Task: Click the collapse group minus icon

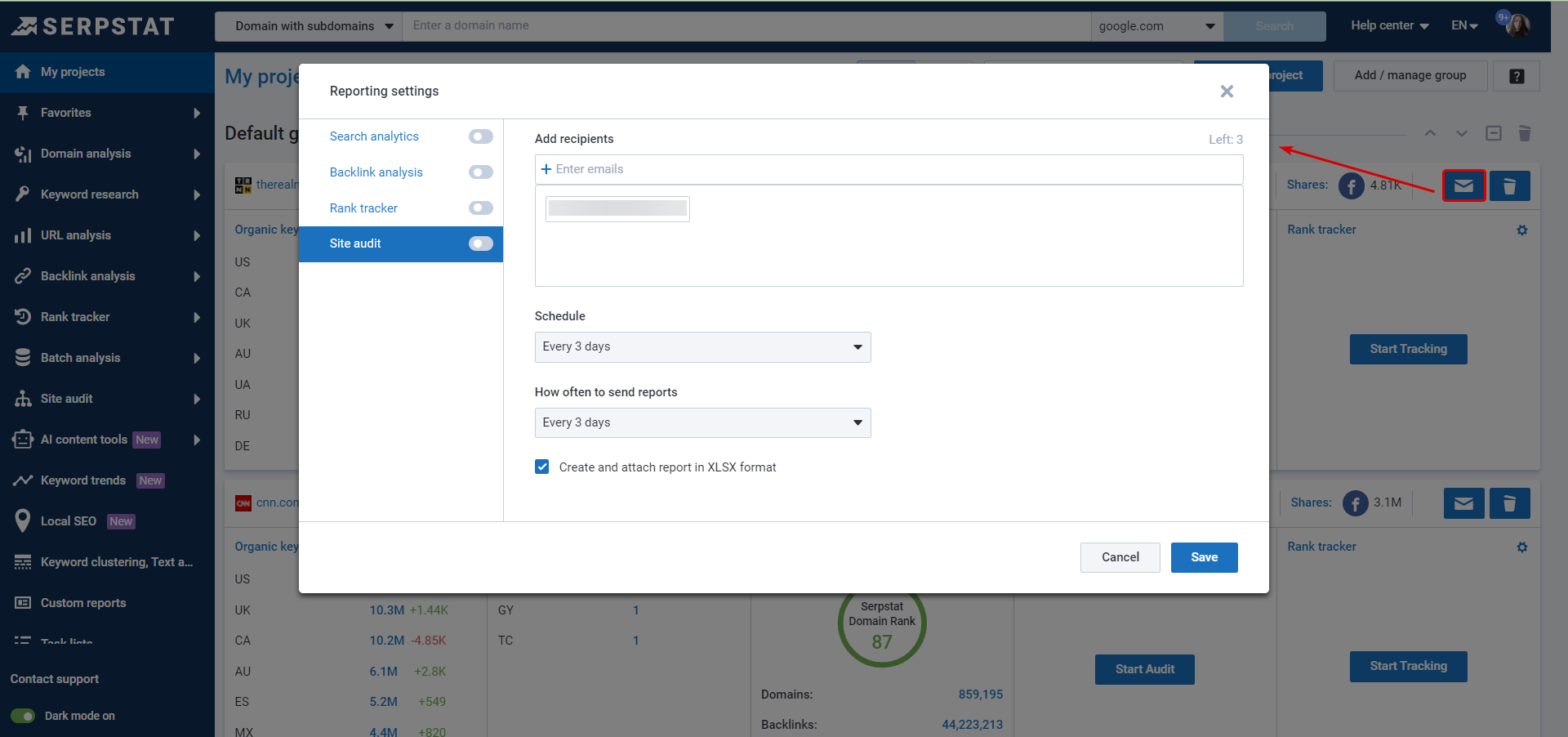Action: click(1493, 133)
